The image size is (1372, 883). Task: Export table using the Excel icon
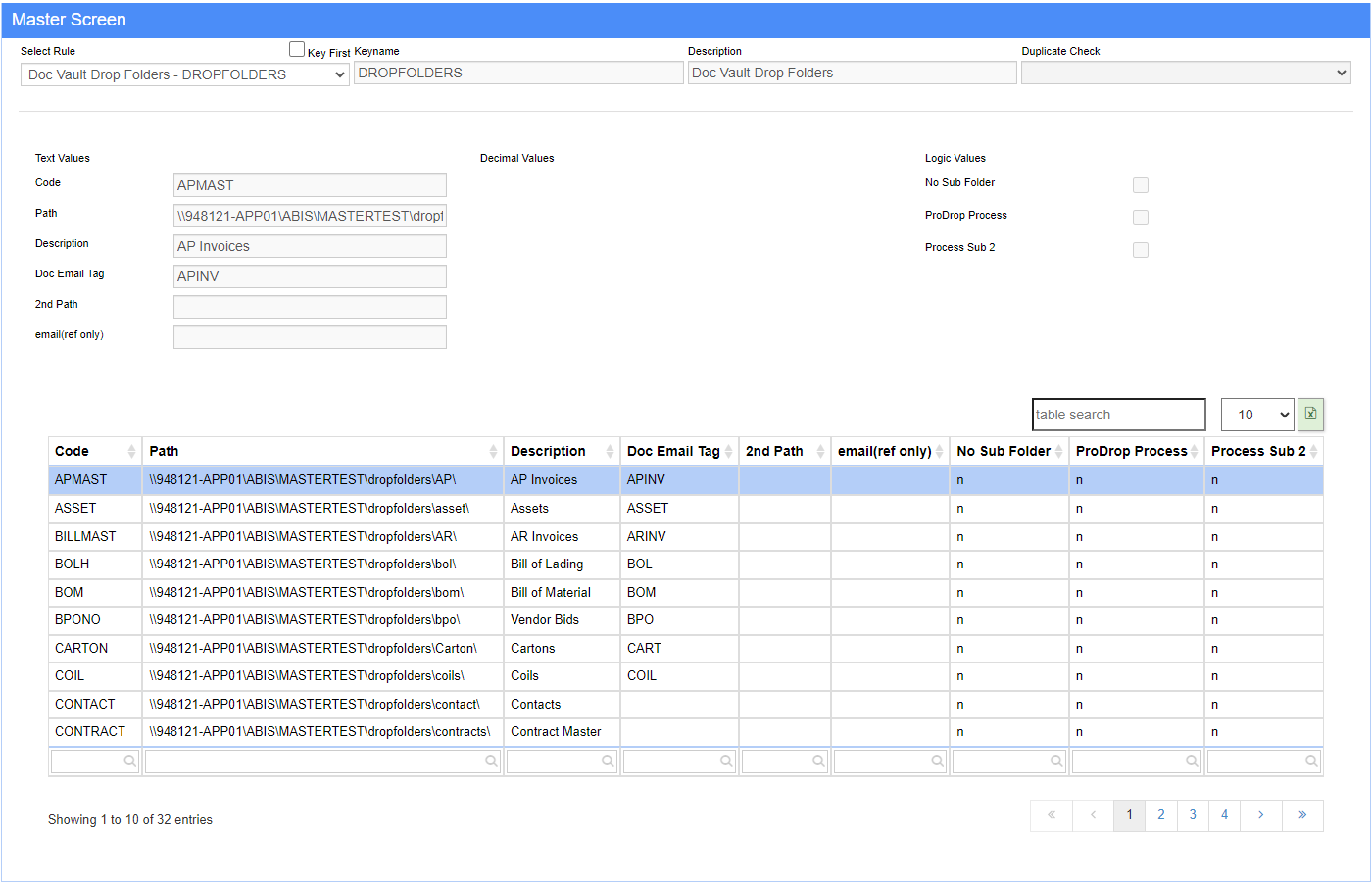1310,415
